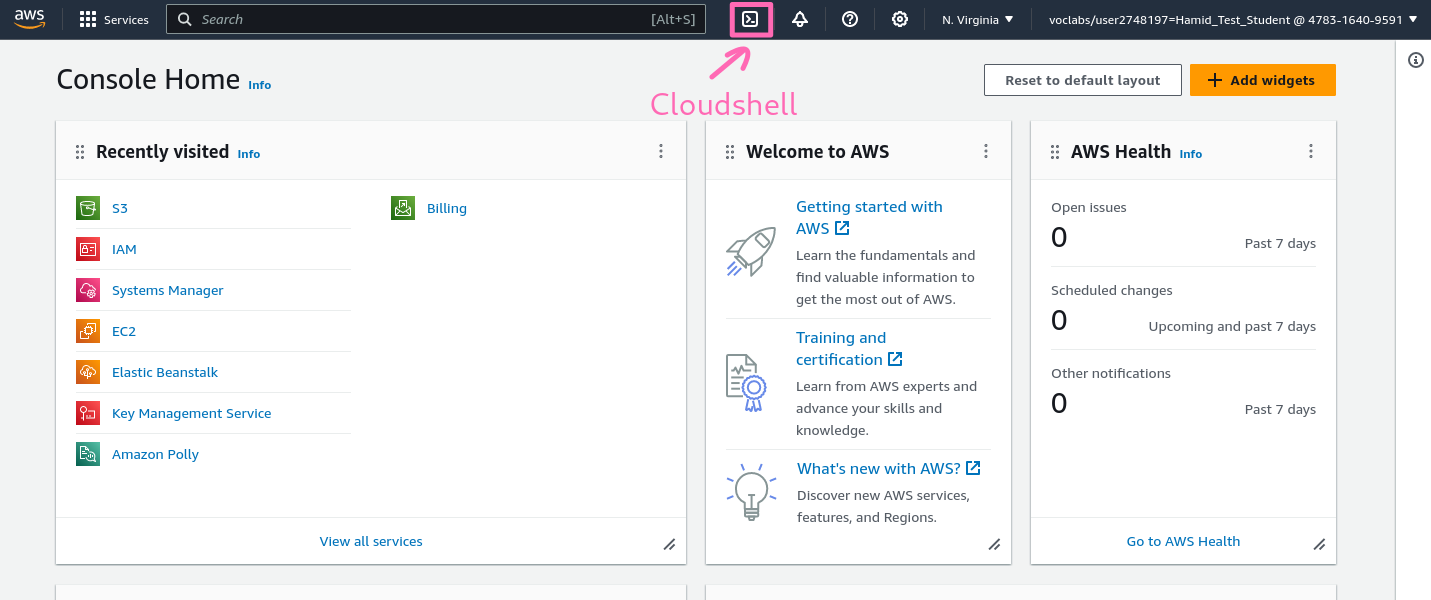Viewport: 1431px width, 600px height.
Task: Open Welcome to AWS widget options menu
Action: point(986,151)
